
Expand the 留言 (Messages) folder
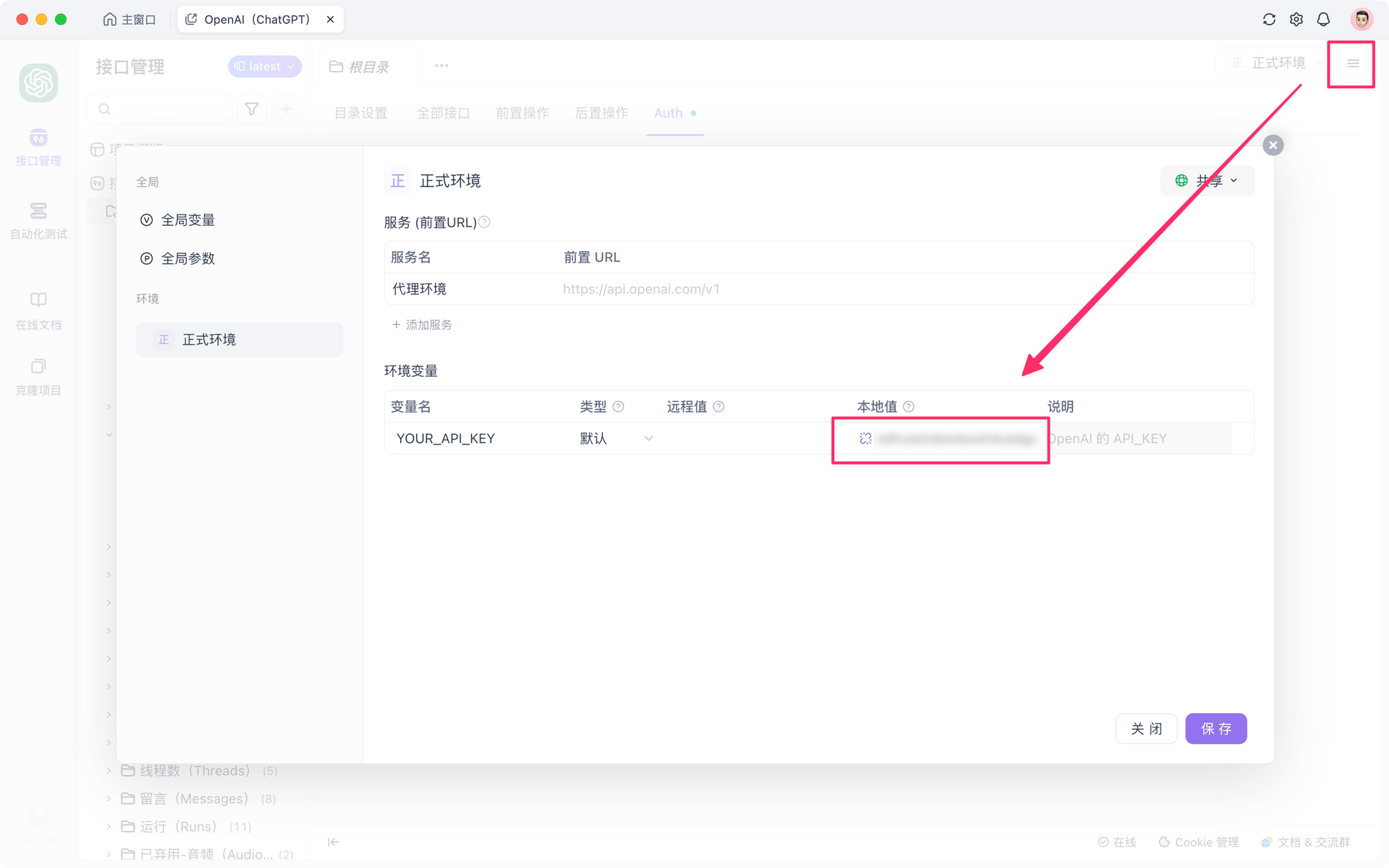coord(108,799)
